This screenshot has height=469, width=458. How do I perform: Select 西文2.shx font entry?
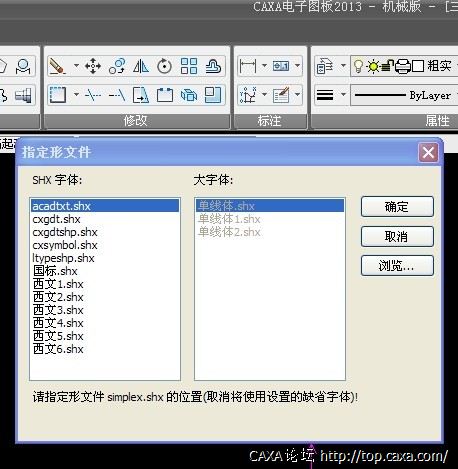coord(105,297)
